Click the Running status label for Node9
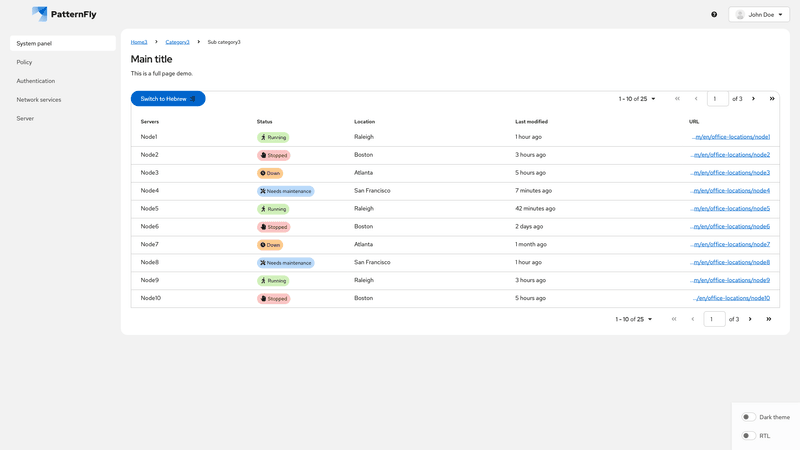The height and width of the screenshot is (450, 800). (x=273, y=281)
